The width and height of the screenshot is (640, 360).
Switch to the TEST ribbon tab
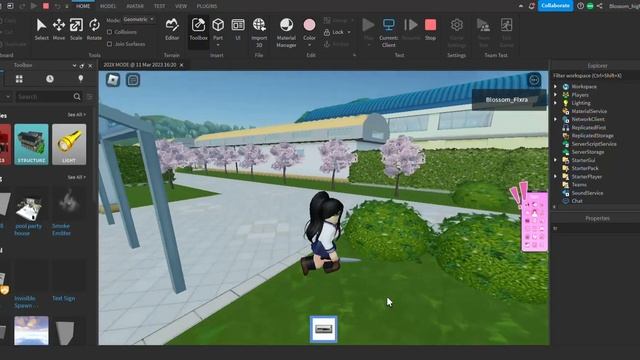click(x=159, y=6)
